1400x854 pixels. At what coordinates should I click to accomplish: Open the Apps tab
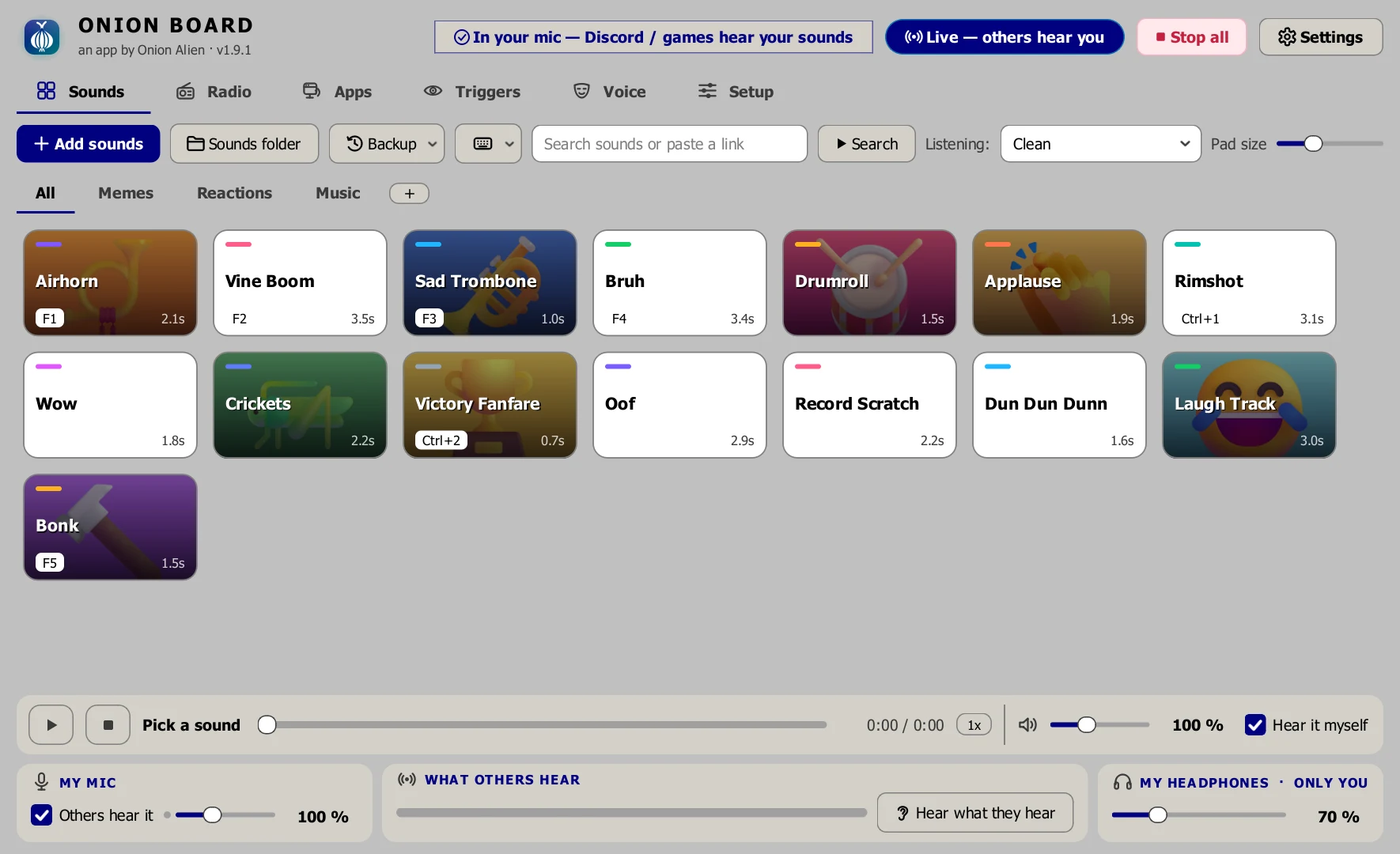(337, 92)
